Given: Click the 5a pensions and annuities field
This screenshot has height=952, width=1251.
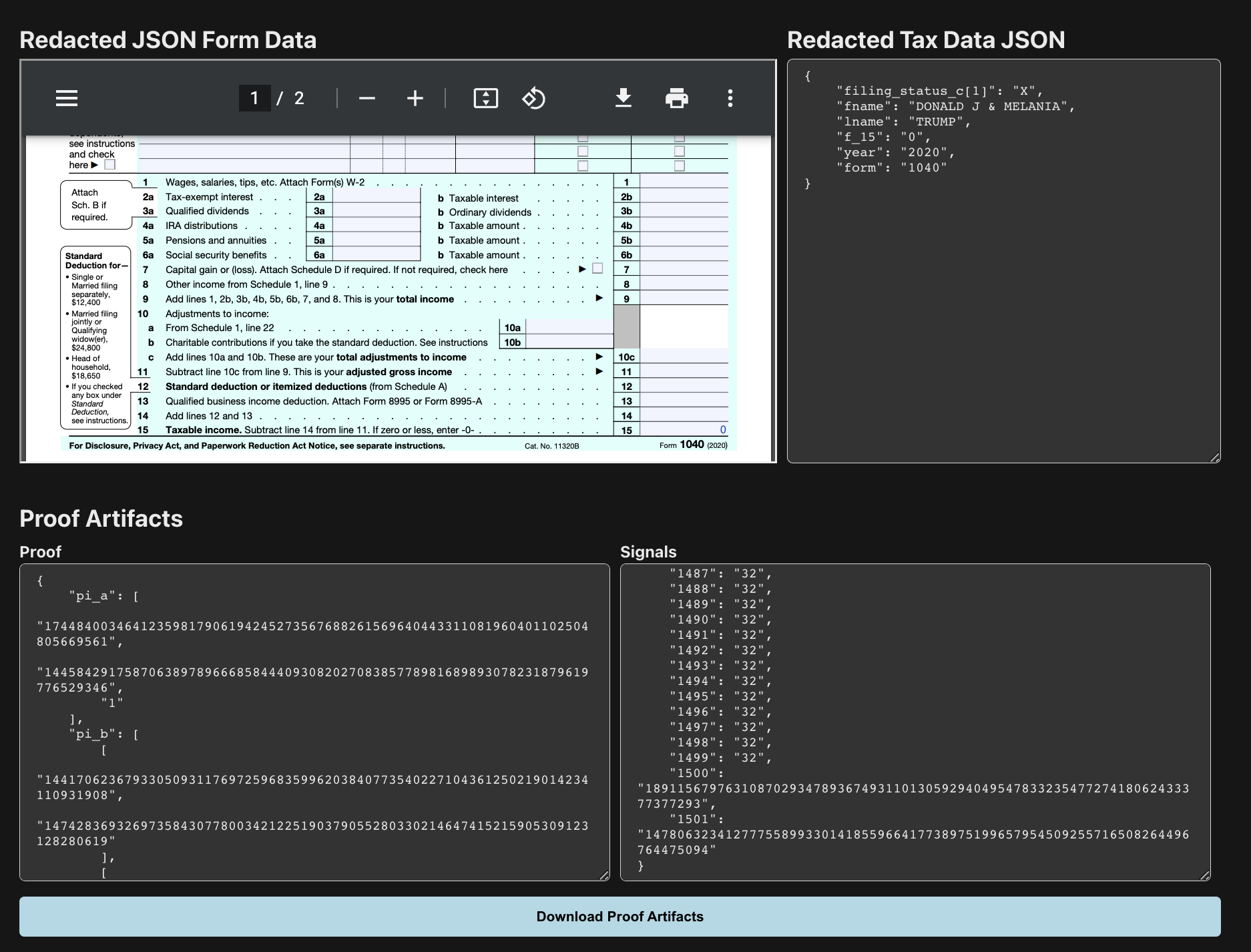Looking at the screenshot, I should point(377,240).
